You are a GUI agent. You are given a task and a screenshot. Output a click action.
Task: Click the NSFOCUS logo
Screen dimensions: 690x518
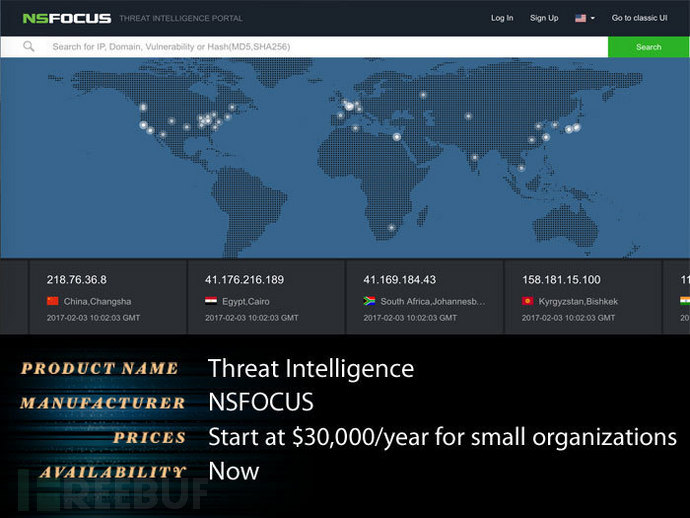point(67,18)
